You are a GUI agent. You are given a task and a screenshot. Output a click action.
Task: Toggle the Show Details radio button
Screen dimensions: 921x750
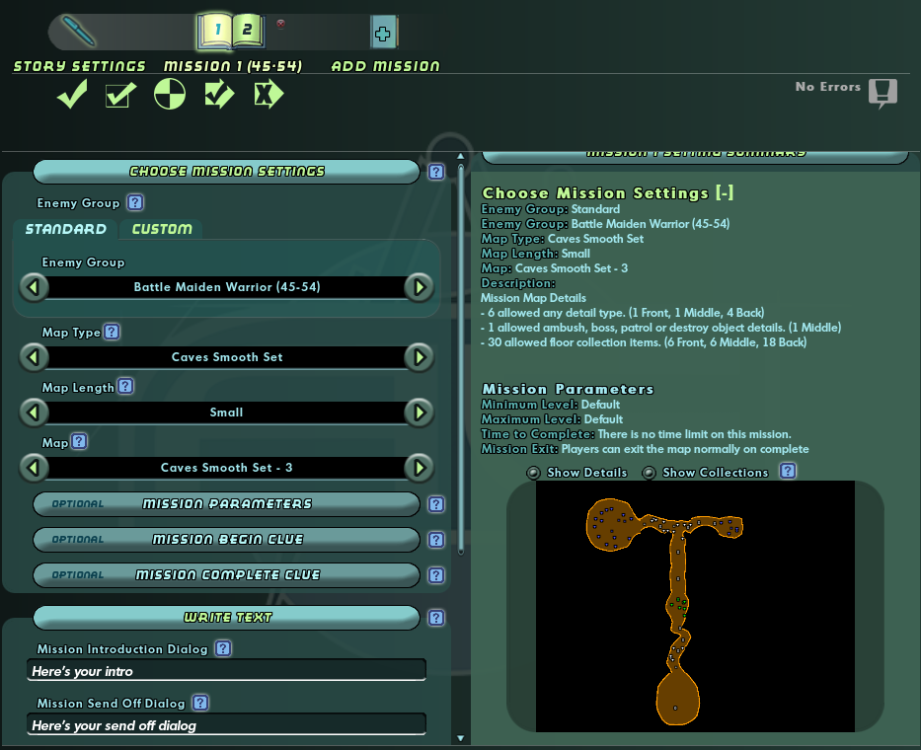pos(534,473)
